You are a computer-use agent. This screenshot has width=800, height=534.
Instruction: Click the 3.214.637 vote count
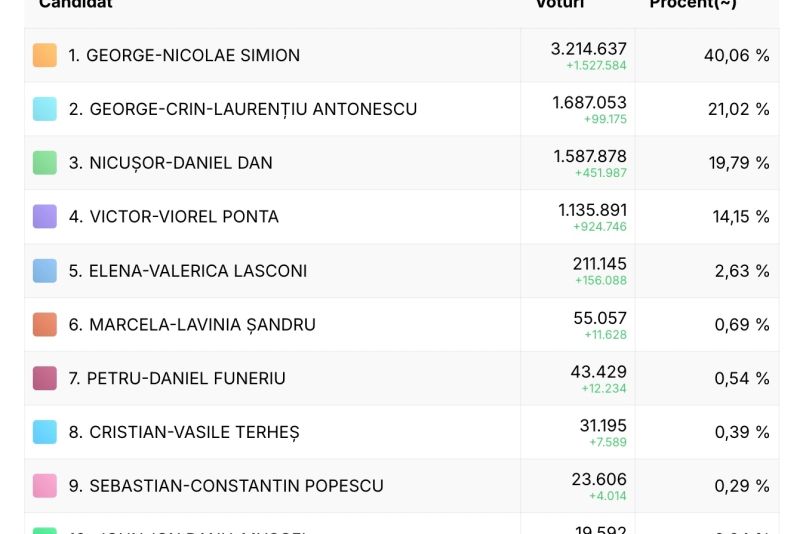(x=588, y=48)
